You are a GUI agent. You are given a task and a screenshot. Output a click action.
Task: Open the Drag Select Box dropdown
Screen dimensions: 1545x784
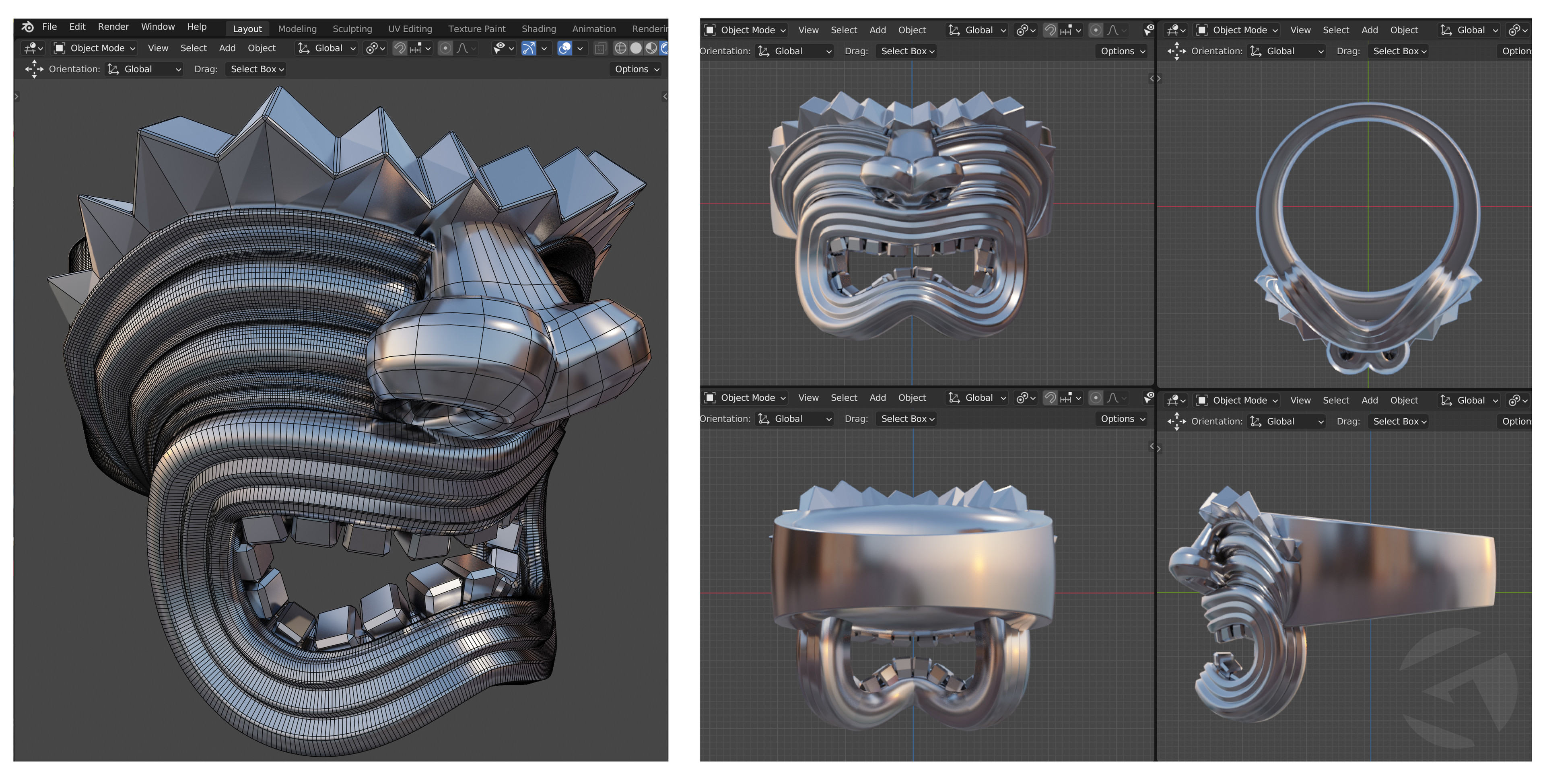click(x=255, y=69)
